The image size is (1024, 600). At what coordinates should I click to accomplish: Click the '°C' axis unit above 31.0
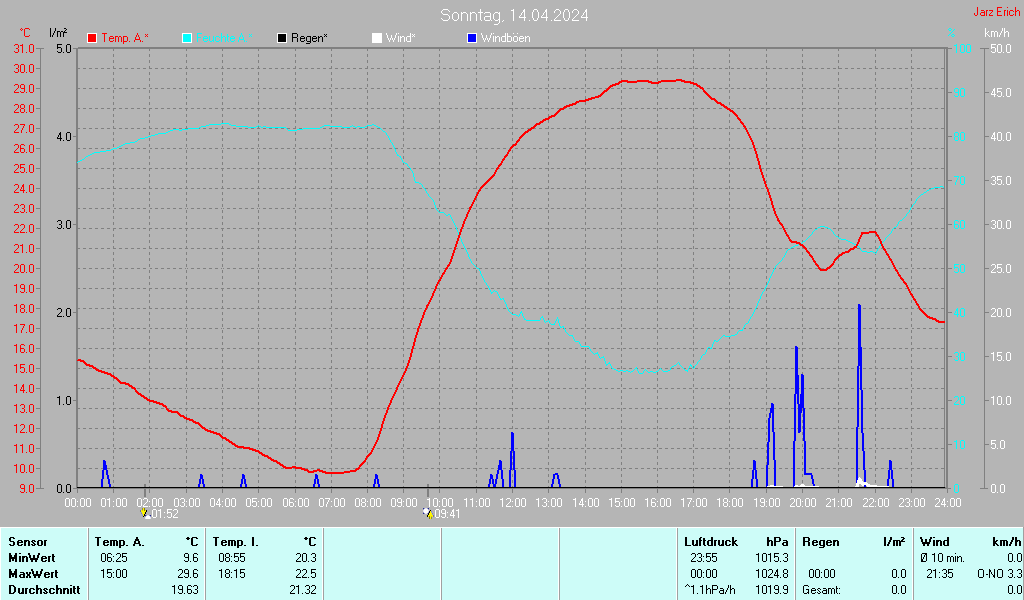(25, 33)
